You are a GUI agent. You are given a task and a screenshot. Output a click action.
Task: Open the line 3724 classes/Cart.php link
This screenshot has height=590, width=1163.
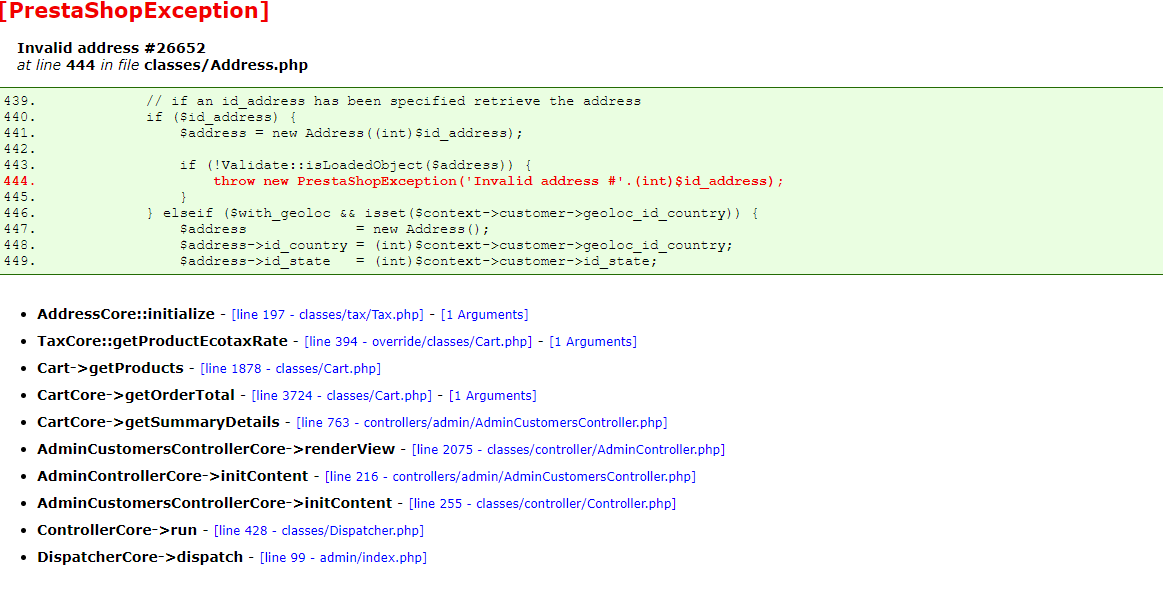pyautogui.click(x=341, y=396)
